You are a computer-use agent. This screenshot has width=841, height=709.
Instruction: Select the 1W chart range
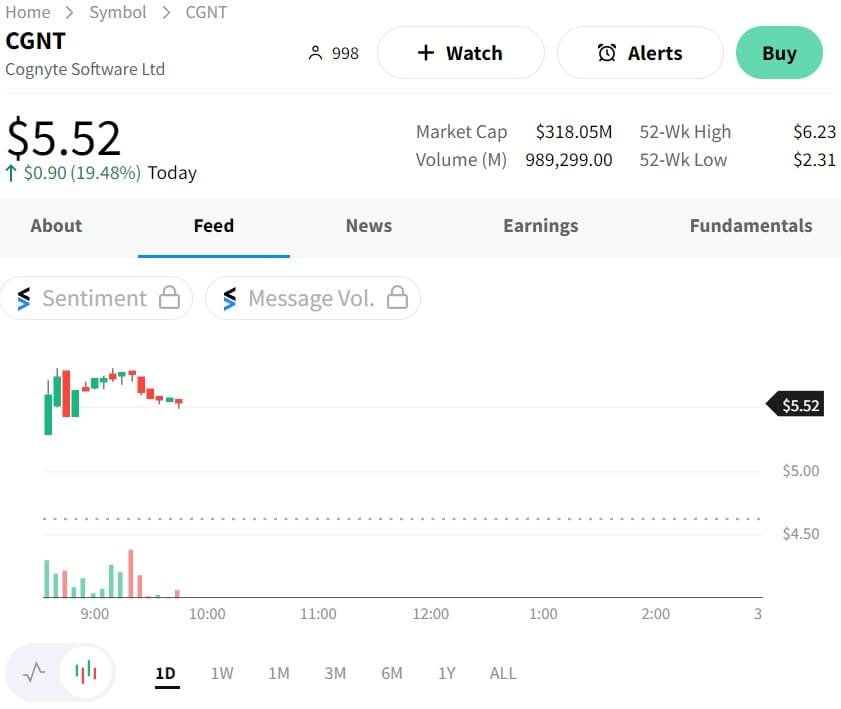pos(222,673)
